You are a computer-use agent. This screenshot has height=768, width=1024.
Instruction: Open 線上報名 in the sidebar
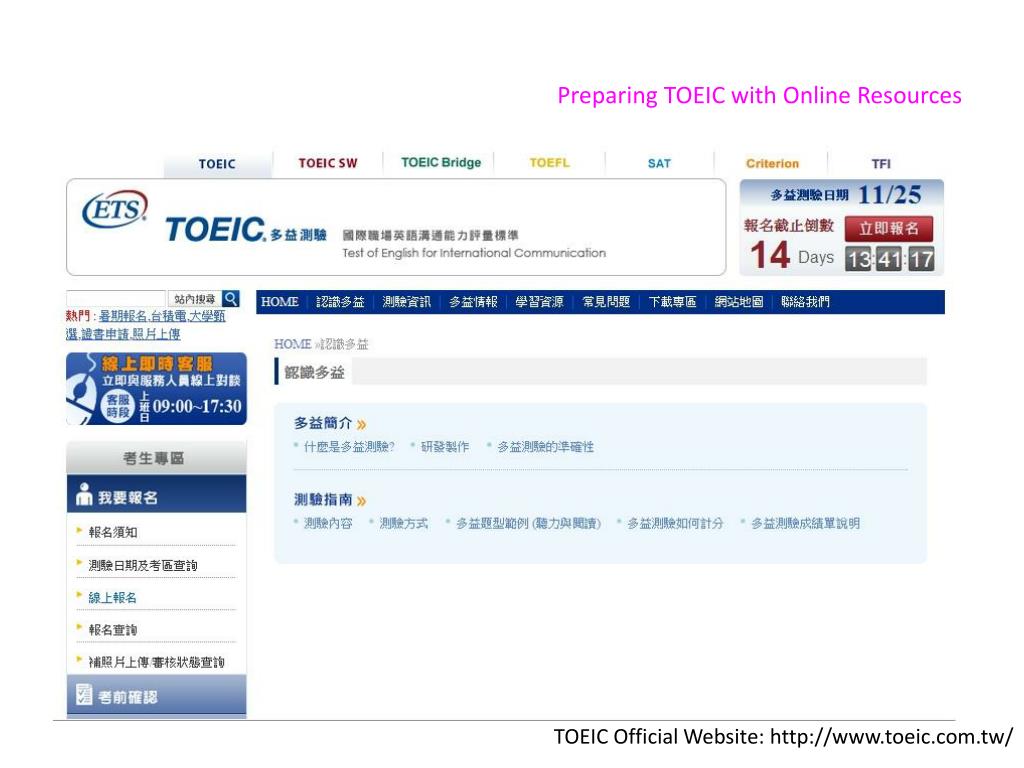[112, 598]
